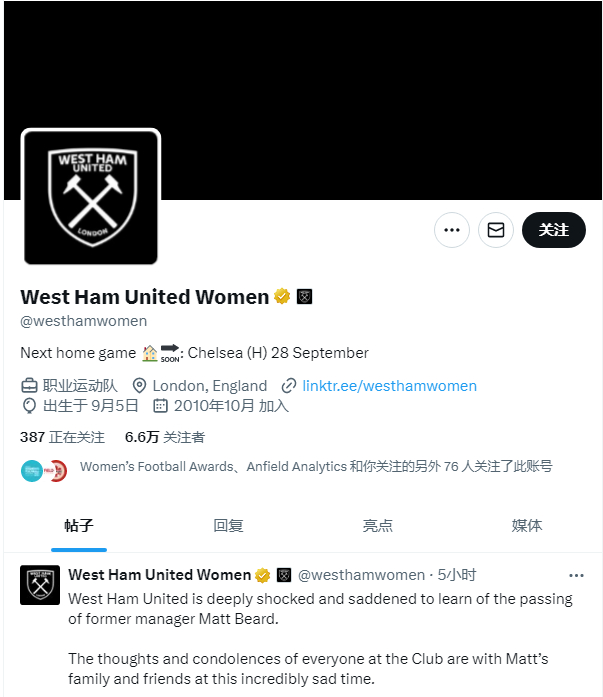Click the small post avatar of West Ham

[40, 585]
